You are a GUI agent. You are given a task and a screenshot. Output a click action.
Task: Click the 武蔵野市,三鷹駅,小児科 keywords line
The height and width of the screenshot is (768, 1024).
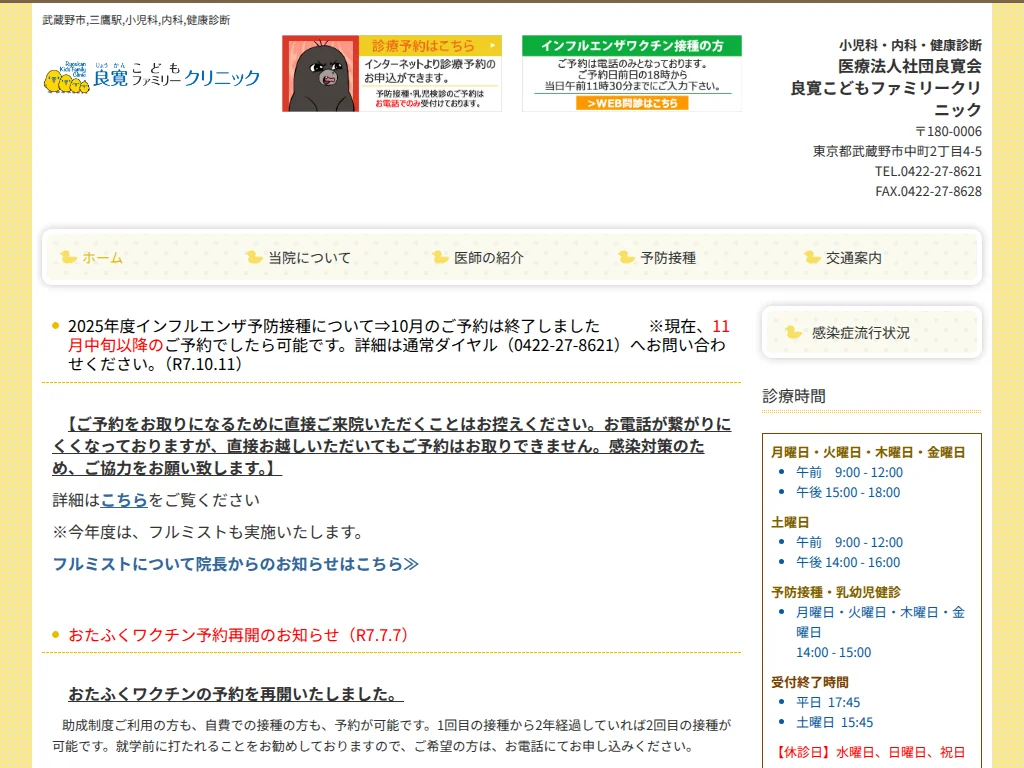coord(136,20)
